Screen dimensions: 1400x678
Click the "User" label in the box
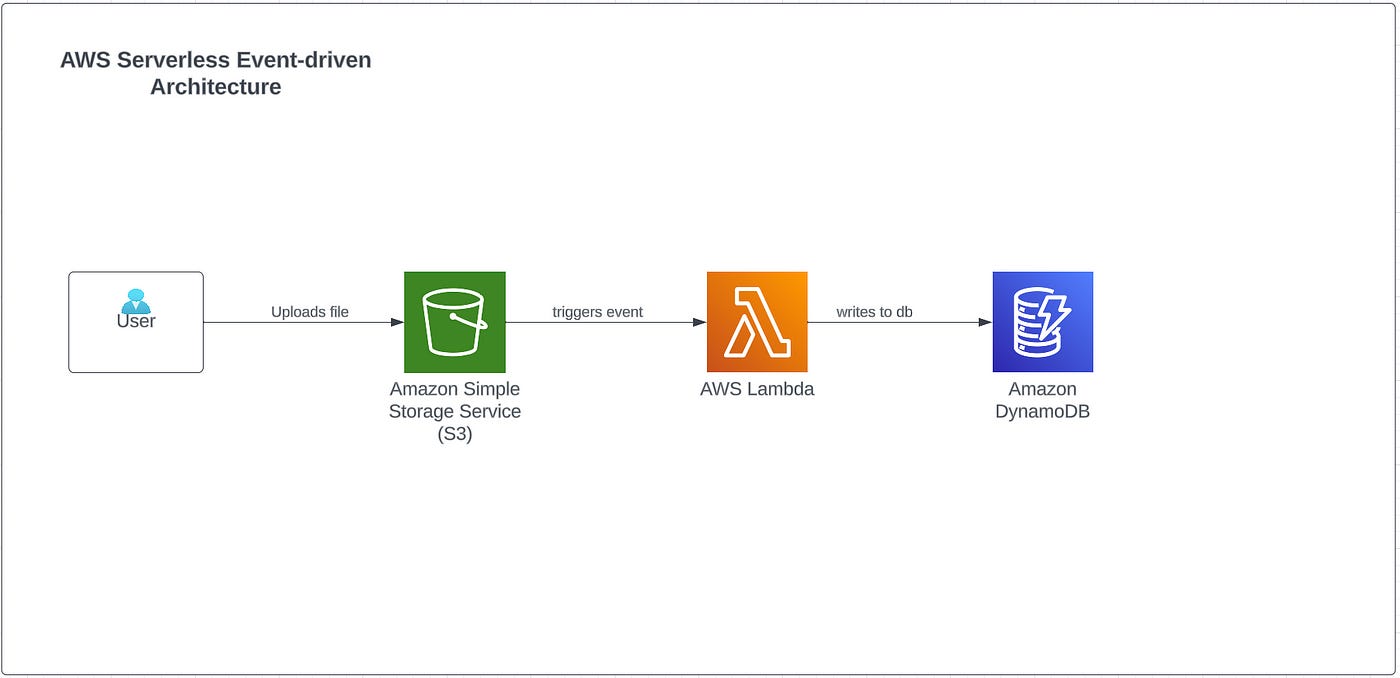[136, 321]
